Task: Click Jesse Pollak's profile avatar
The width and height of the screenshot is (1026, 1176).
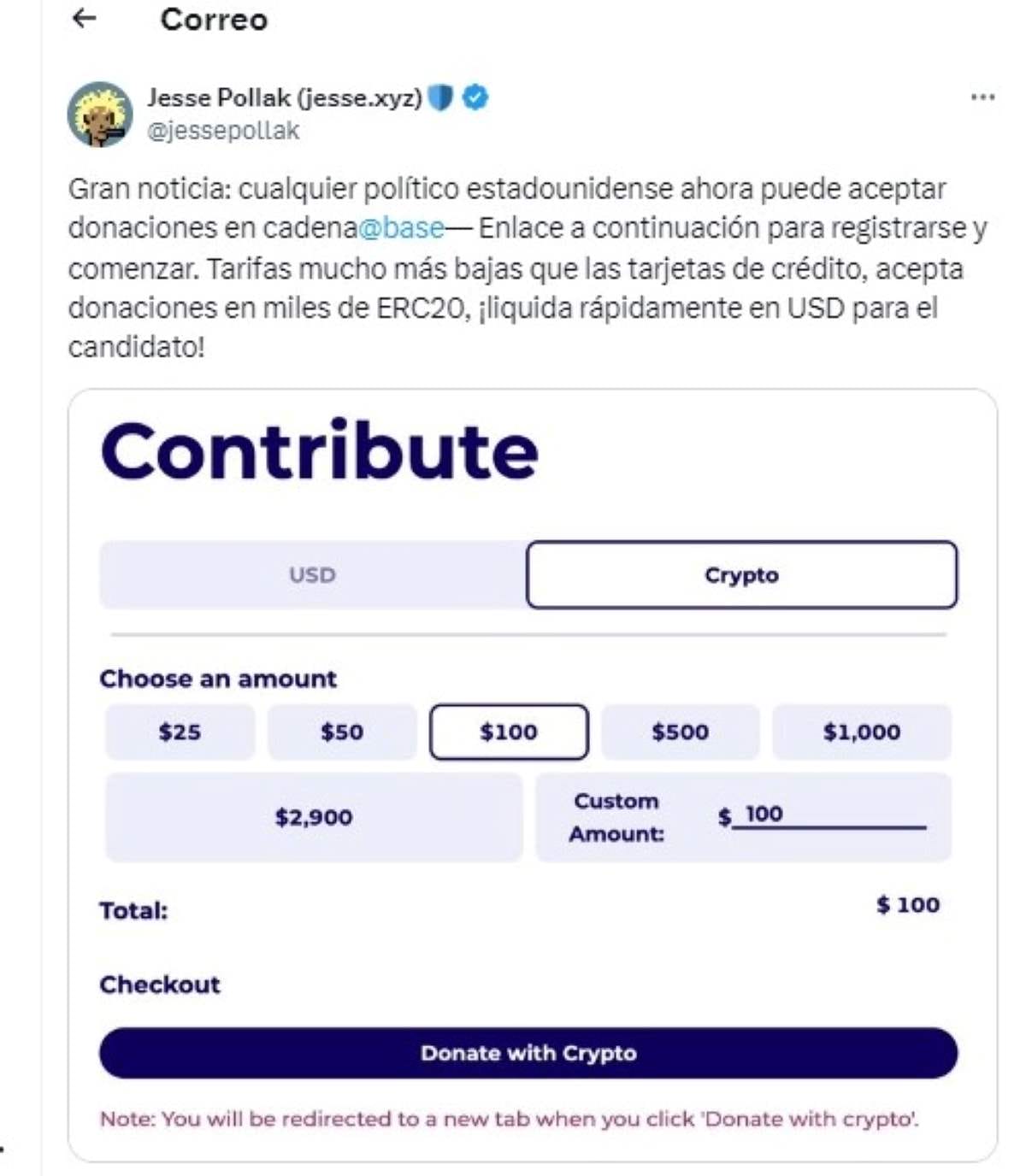Action: pyautogui.click(x=100, y=115)
